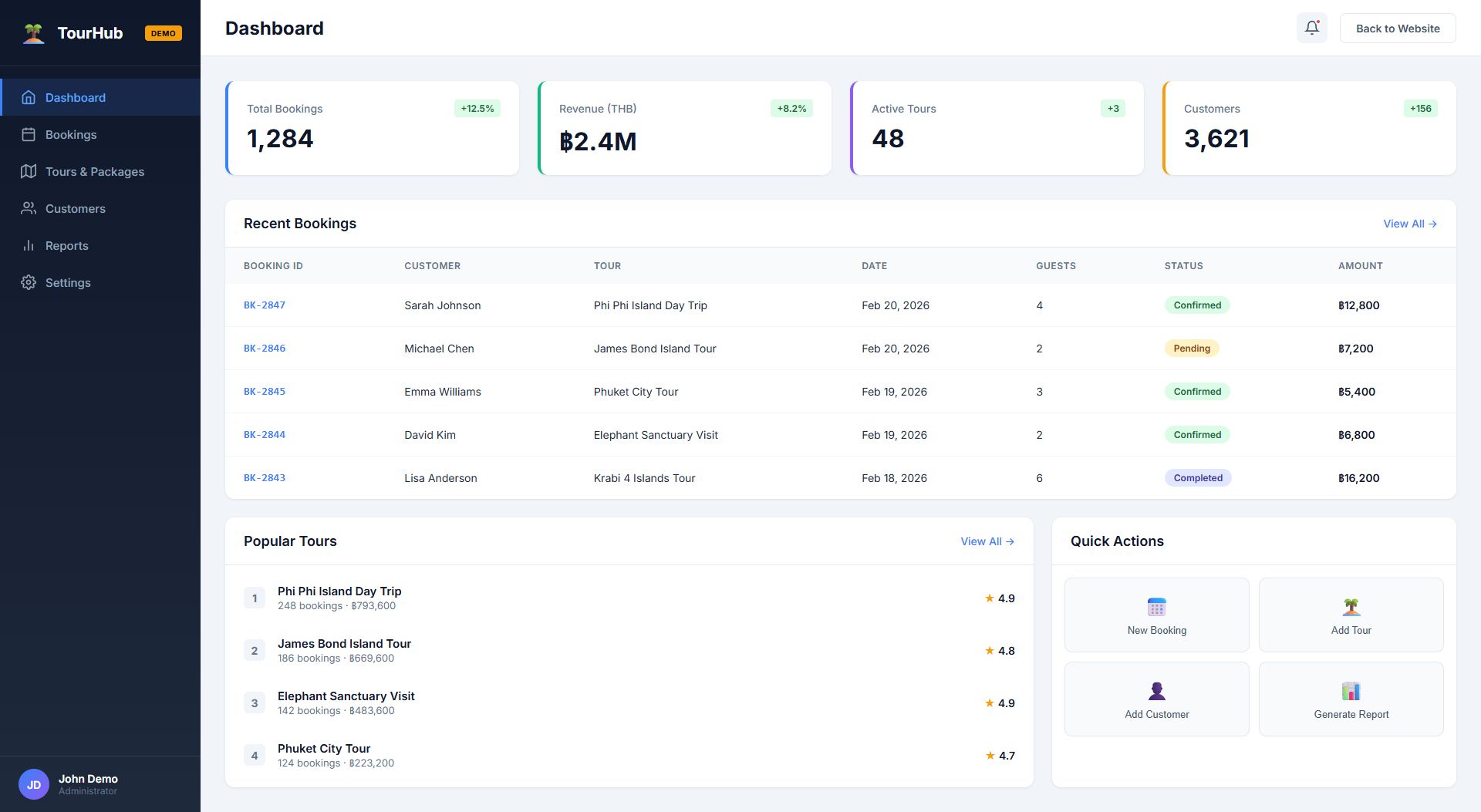The width and height of the screenshot is (1481, 812).
Task: Open Reports via the bar chart icon
Action: pyautogui.click(x=29, y=245)
